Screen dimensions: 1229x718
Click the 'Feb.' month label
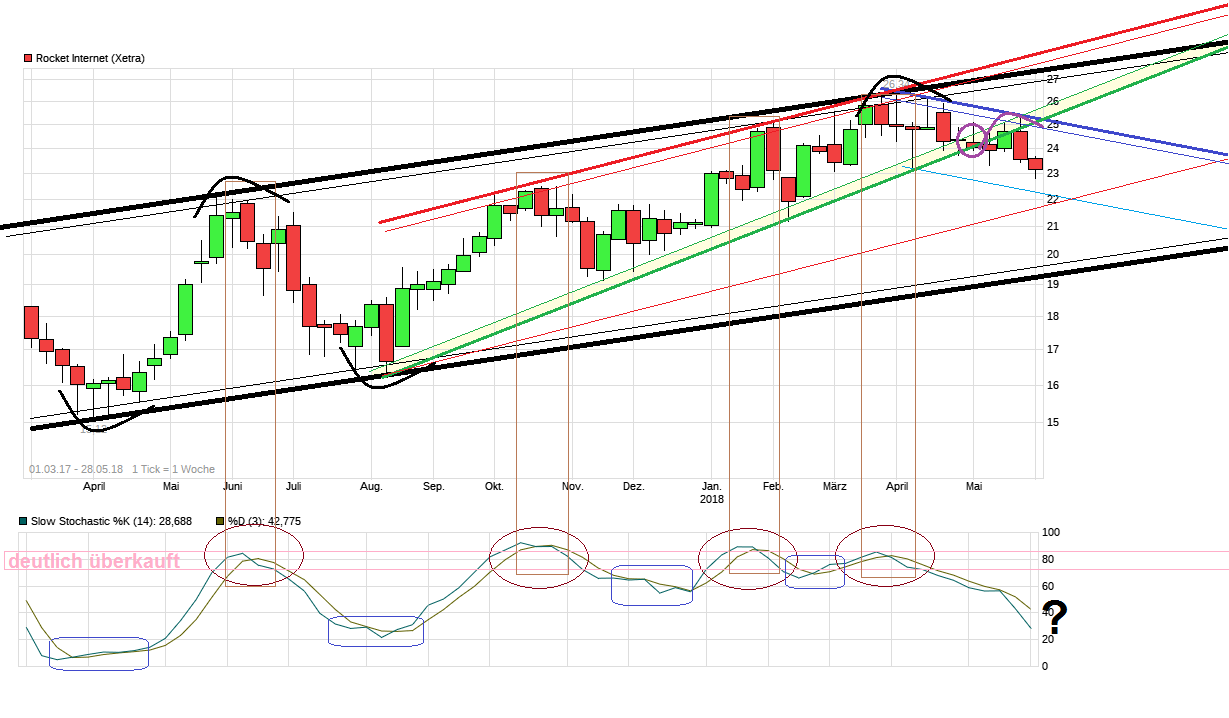(773, 487)
